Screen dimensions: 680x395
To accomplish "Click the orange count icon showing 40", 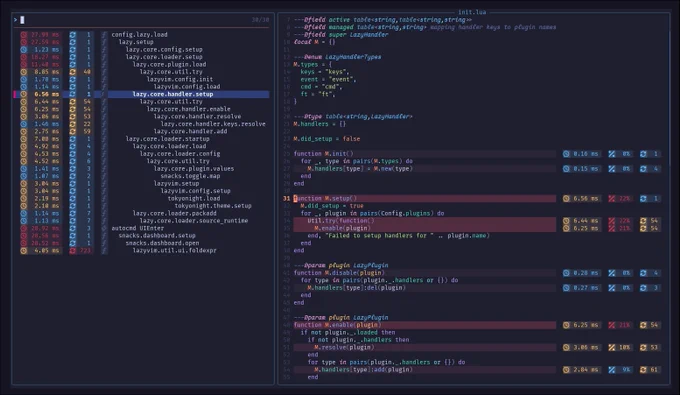I will point(72,72).
